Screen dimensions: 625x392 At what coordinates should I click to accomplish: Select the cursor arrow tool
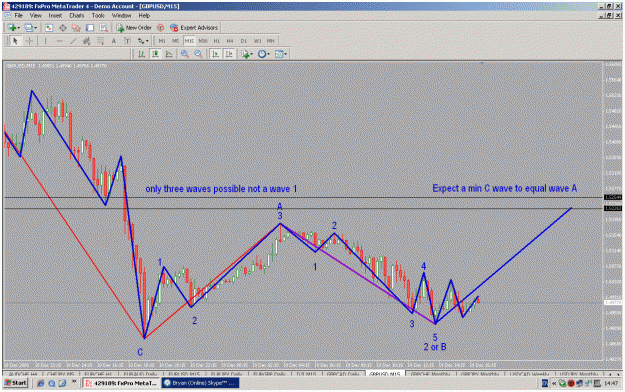coord(16,41)
